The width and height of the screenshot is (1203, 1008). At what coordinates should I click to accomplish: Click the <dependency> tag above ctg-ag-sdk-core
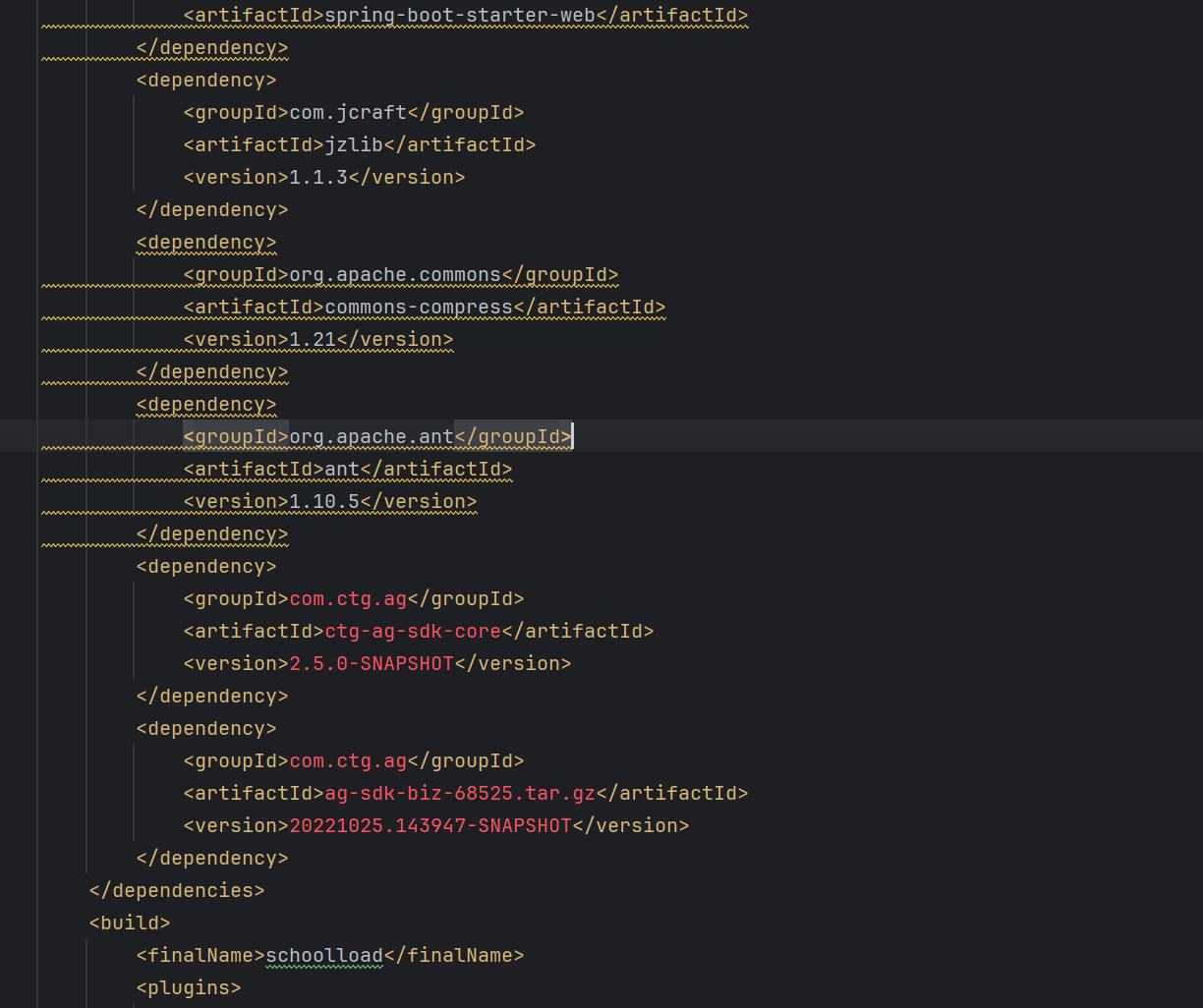pyautogui.click(x=206, y=566)
